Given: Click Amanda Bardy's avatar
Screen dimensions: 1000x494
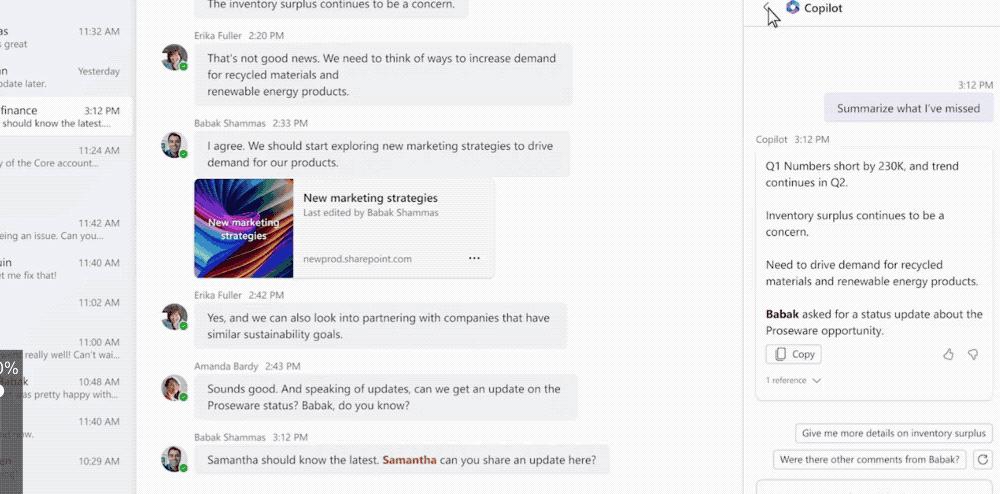Looking at the screenshot, I should coord(174,388).
